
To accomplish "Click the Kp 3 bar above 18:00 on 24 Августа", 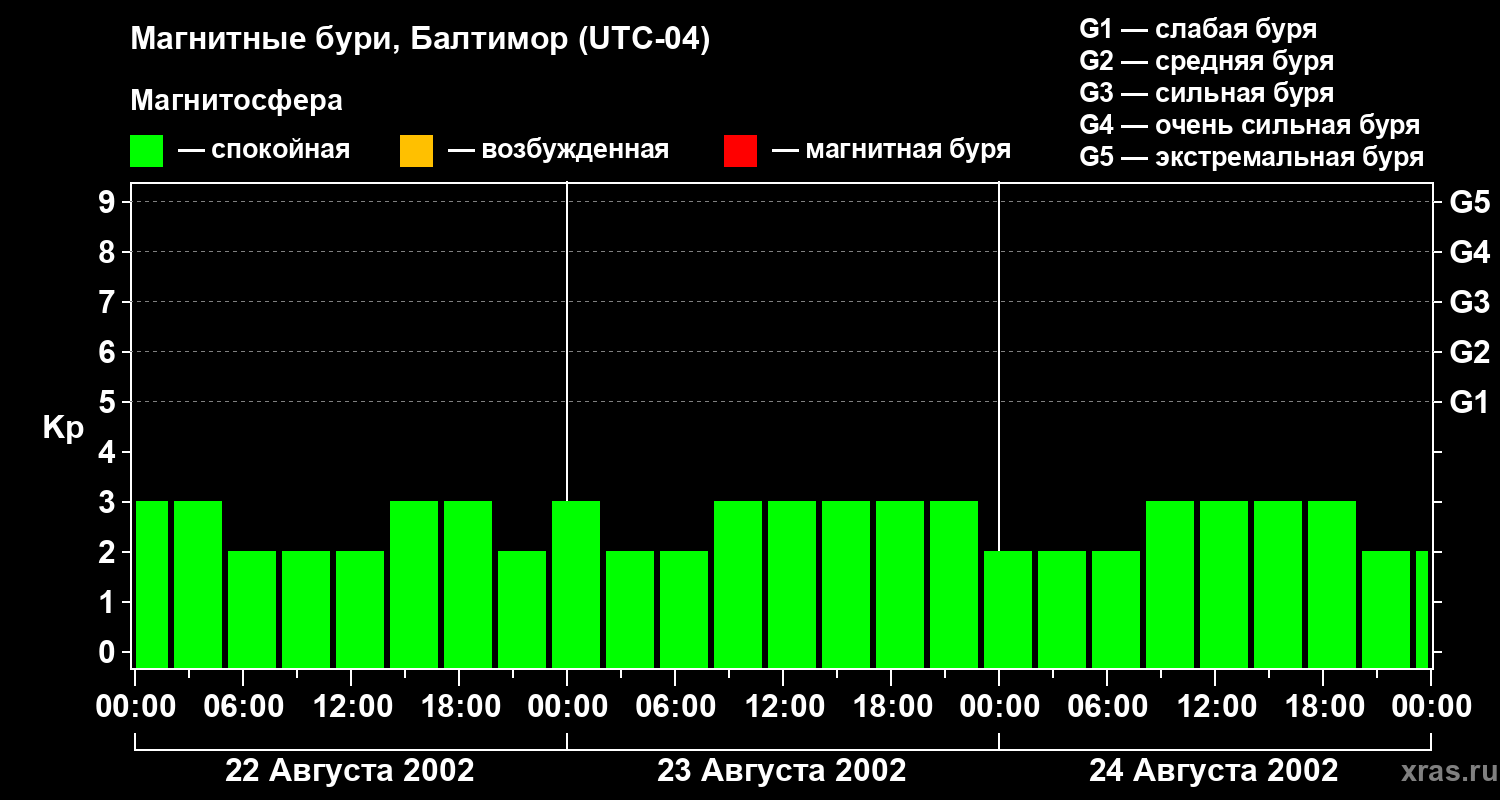I will coord(1332,584).
